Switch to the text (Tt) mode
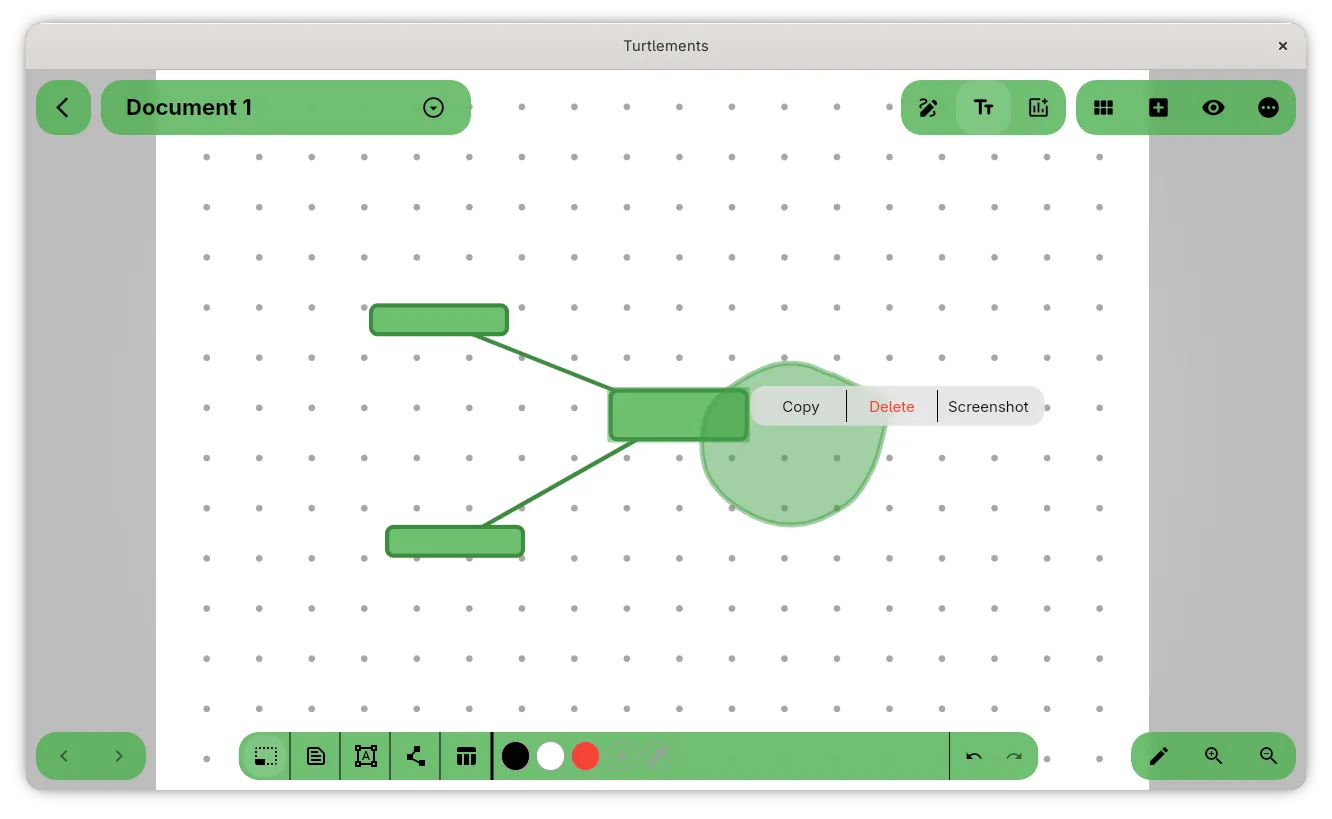 click(983, 108)
